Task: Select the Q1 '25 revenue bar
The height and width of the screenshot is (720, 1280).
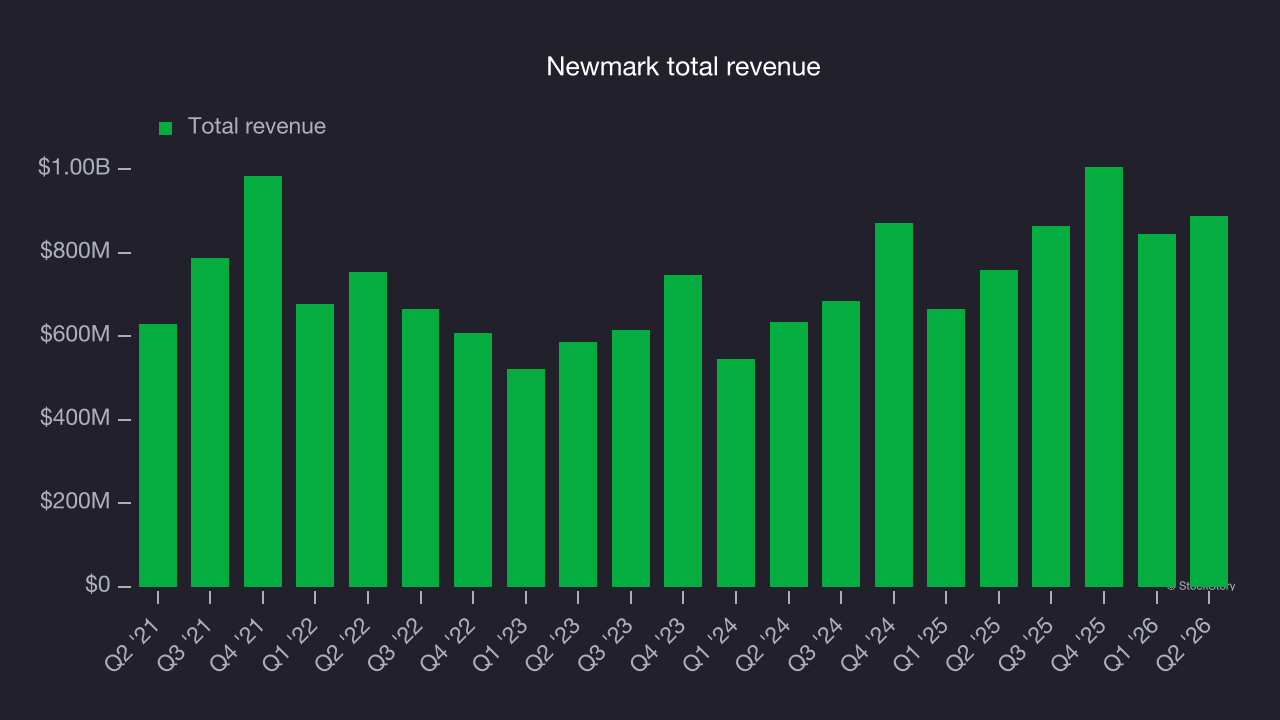Action: click(x=946, y=448)
